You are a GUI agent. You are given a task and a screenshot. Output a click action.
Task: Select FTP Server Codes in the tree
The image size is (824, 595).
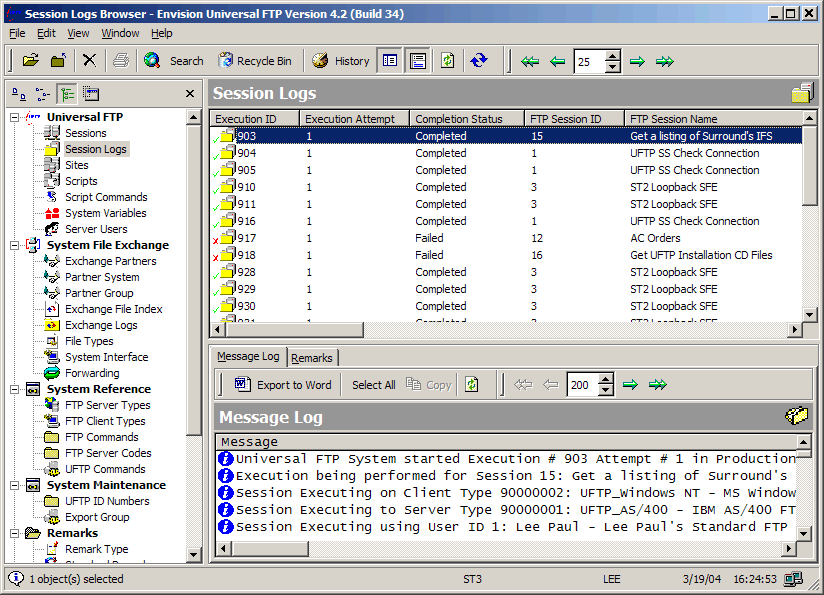(108, 453)
